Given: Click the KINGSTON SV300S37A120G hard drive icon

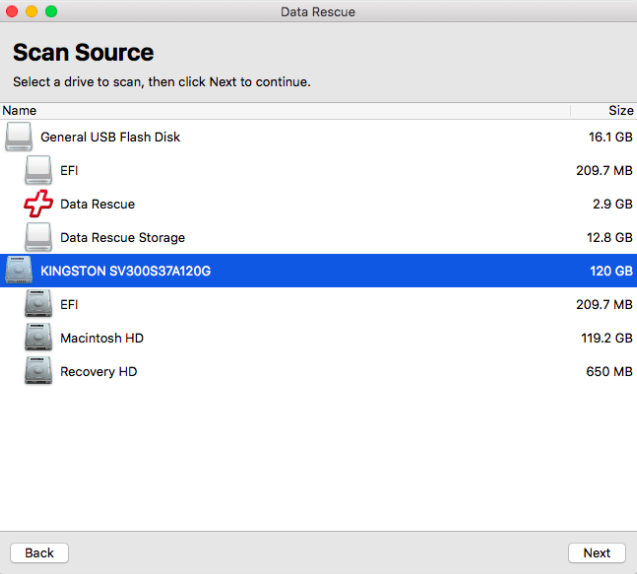Looking at the screenshot, I should coord(19,271).
